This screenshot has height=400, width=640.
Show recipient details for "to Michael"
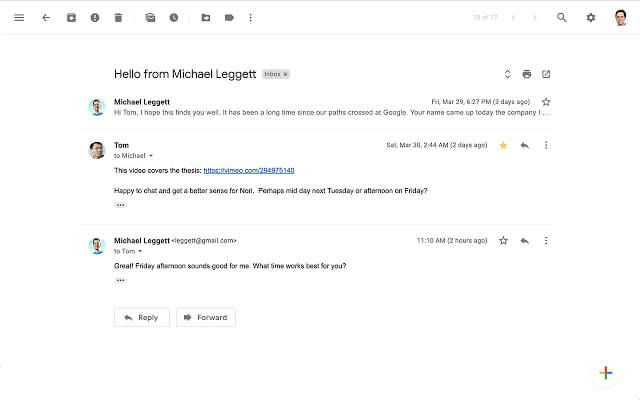(x=153, y=156)
